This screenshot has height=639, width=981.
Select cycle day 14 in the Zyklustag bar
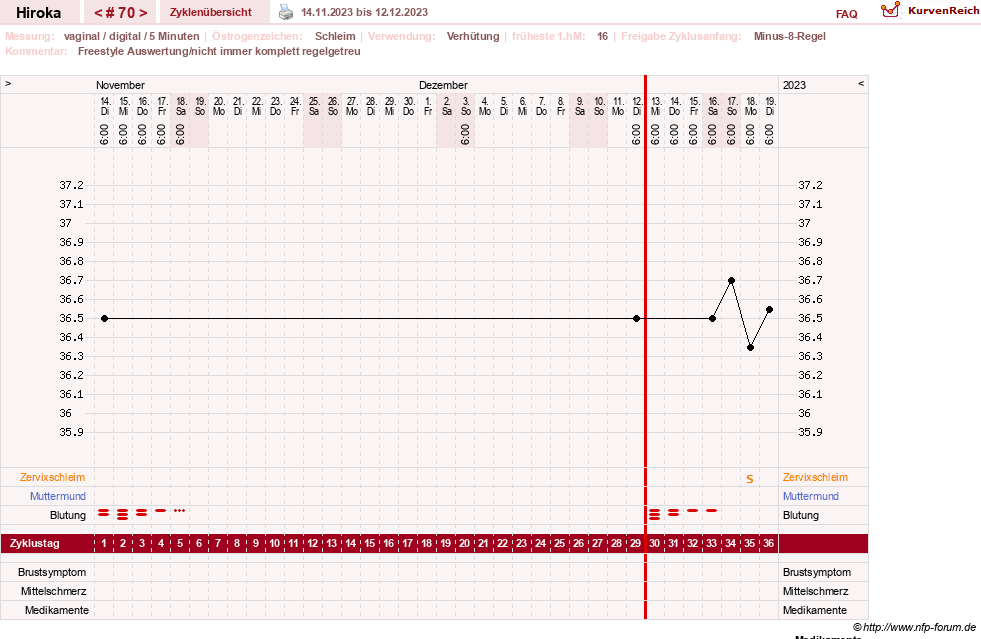(350, 543)
